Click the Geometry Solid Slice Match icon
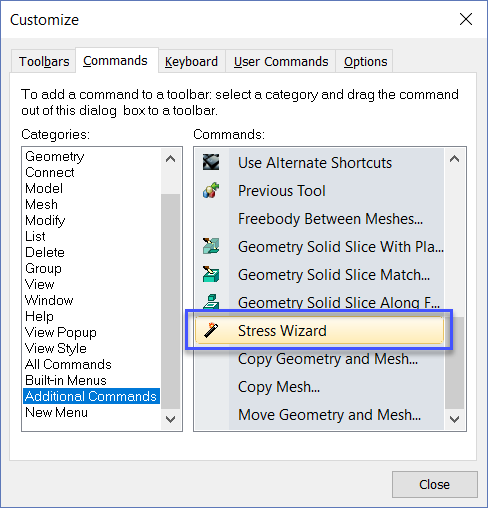The image size is (488, 508). 211,274
